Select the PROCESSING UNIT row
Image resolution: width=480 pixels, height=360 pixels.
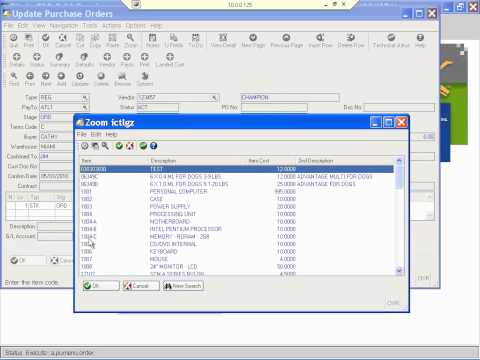pos(237,214)
